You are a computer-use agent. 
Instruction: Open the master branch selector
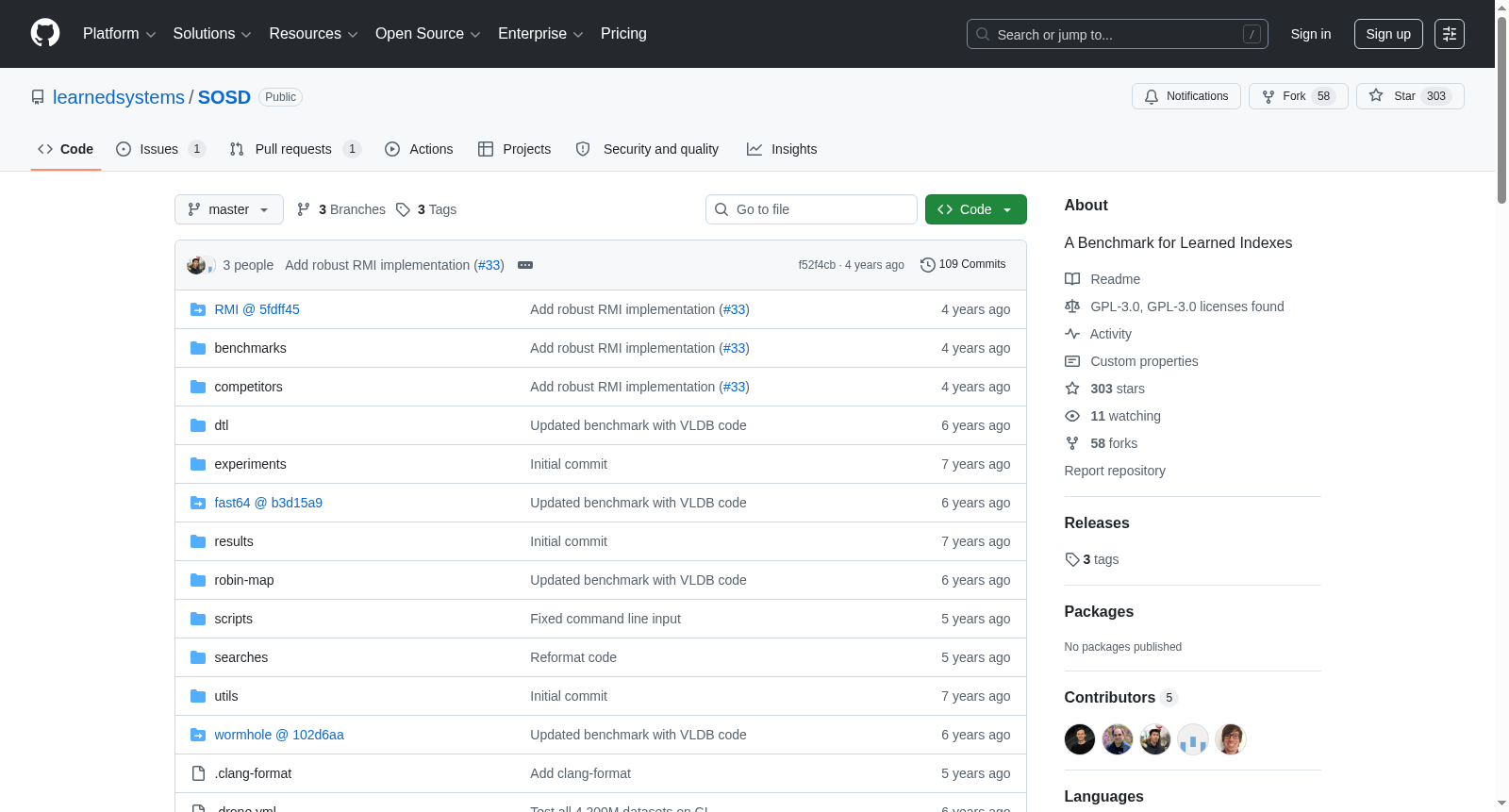(x=229, y=209)
